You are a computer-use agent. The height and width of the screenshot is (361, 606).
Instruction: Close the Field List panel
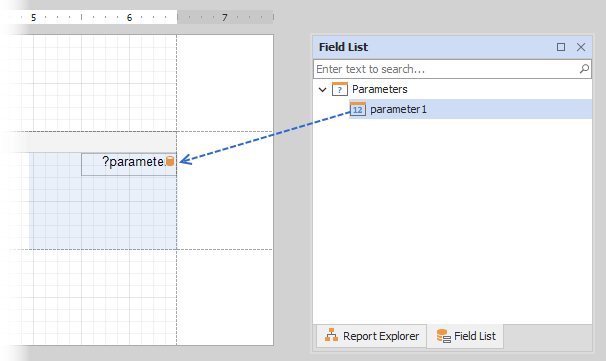click(581, 47)
